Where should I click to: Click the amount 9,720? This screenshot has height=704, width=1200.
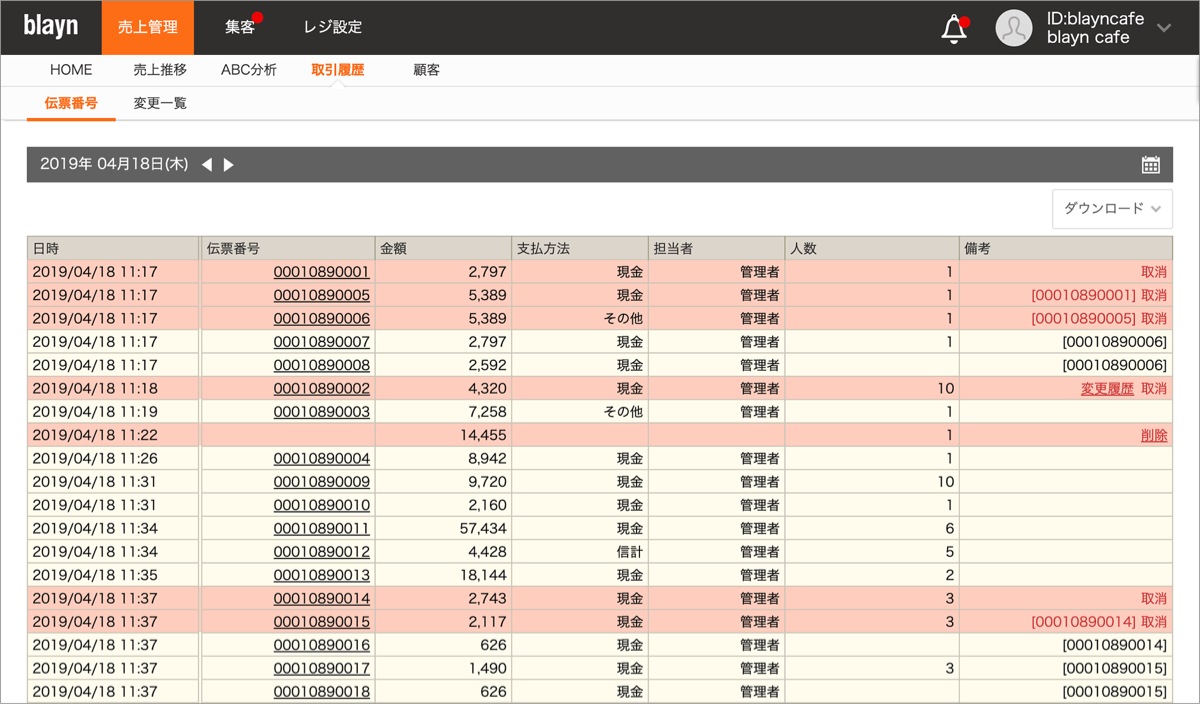point(487,482)
